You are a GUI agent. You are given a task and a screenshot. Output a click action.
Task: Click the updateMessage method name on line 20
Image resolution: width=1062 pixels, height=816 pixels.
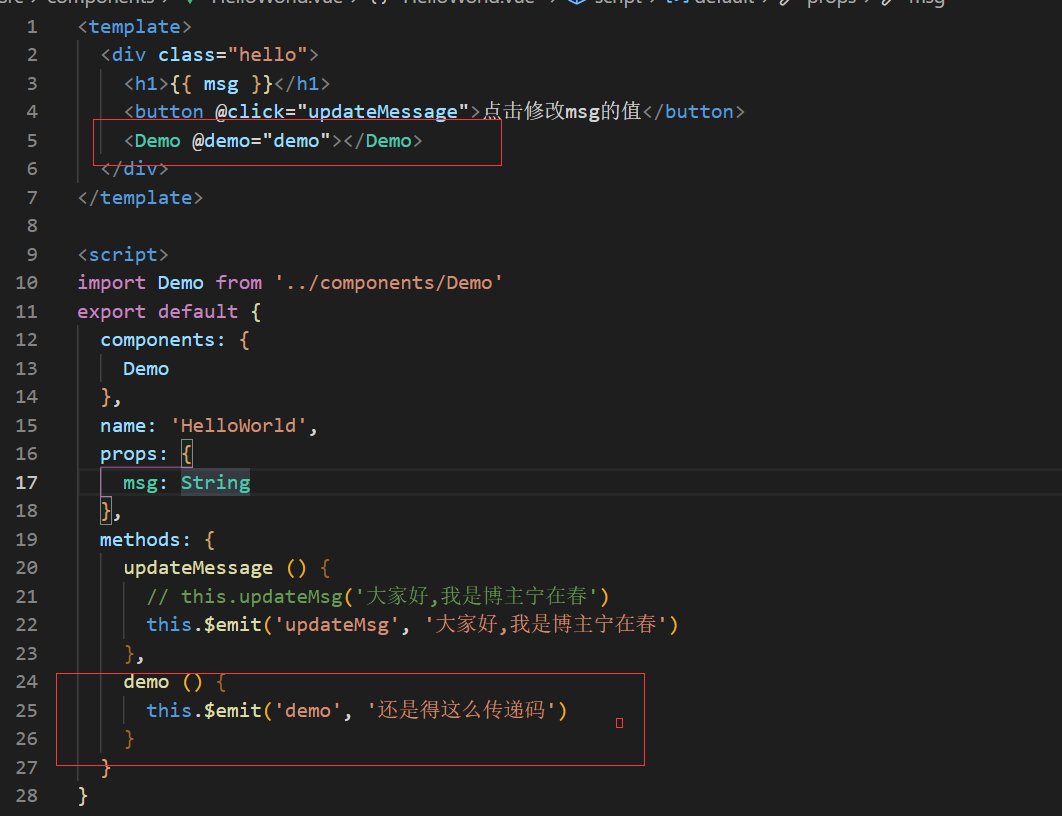point(198,568)
